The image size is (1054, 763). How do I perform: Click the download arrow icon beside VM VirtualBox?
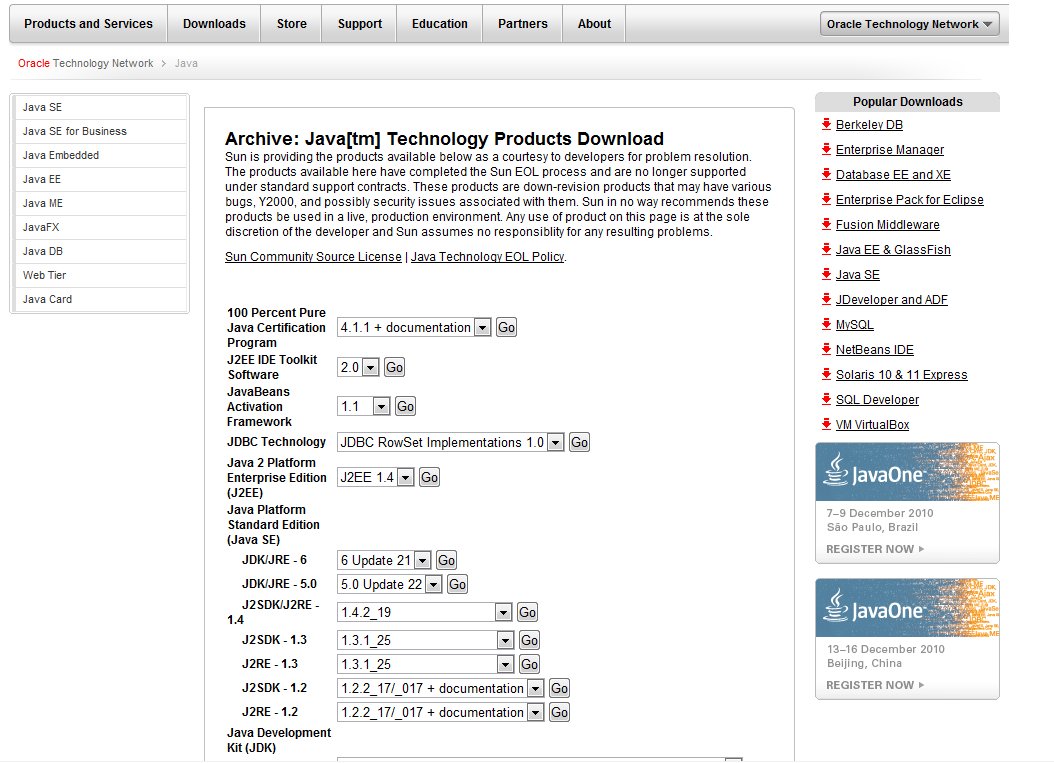(x=826, y=424)
